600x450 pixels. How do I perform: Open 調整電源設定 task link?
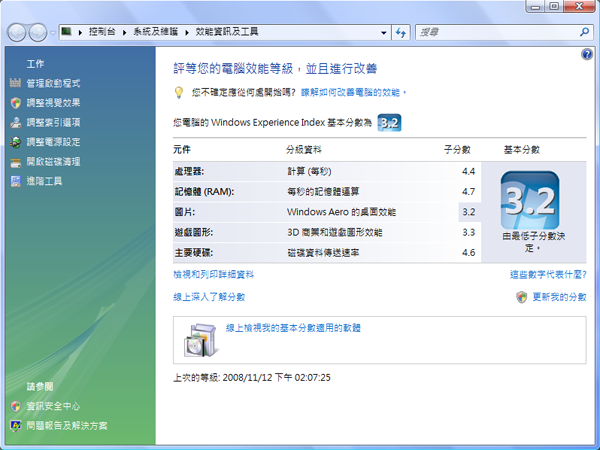[53, 142]
